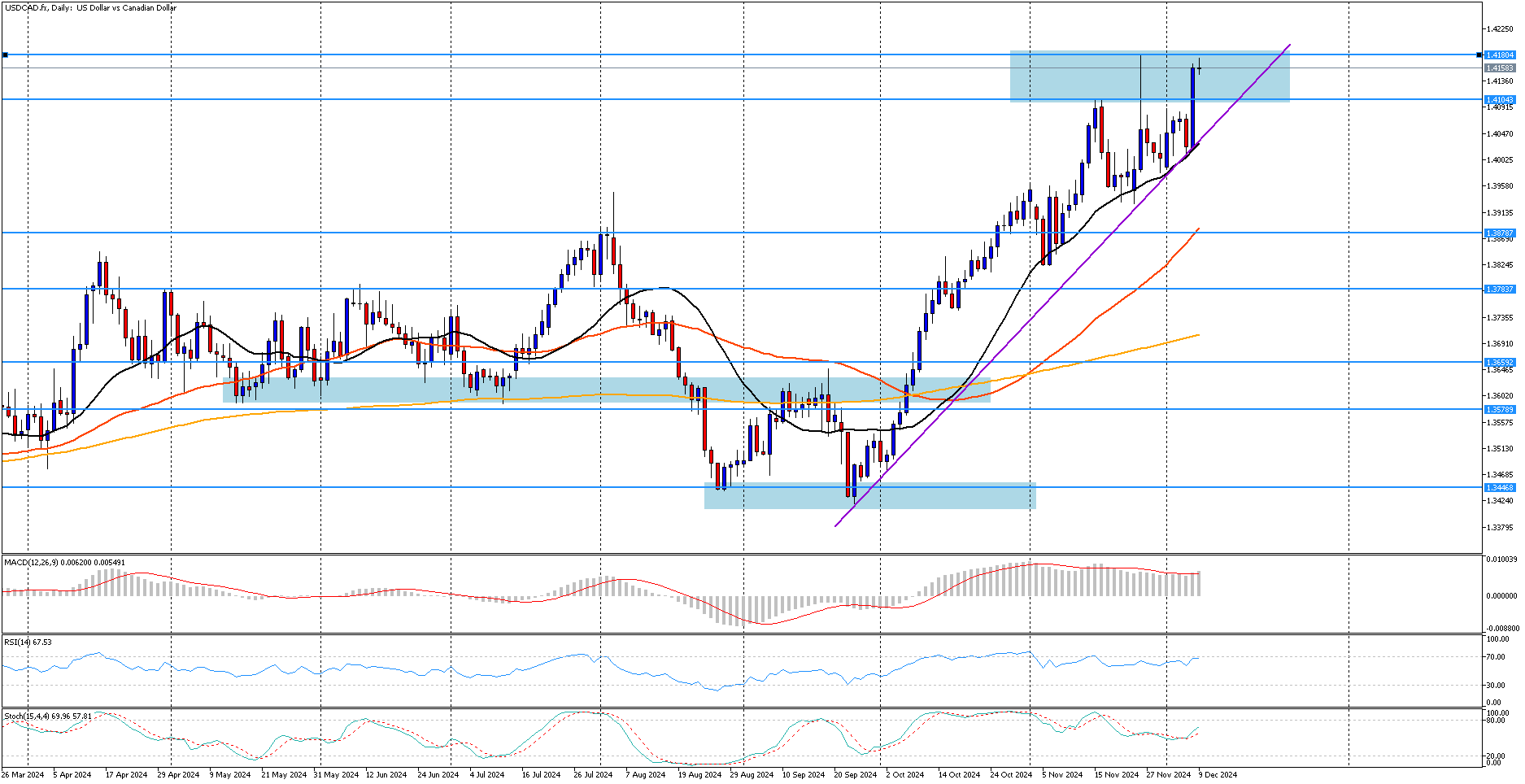This screenshot has height=784, width=1525.
Task: Click the 26 Mar 2024 date label
Action: [x=24, y=775]
